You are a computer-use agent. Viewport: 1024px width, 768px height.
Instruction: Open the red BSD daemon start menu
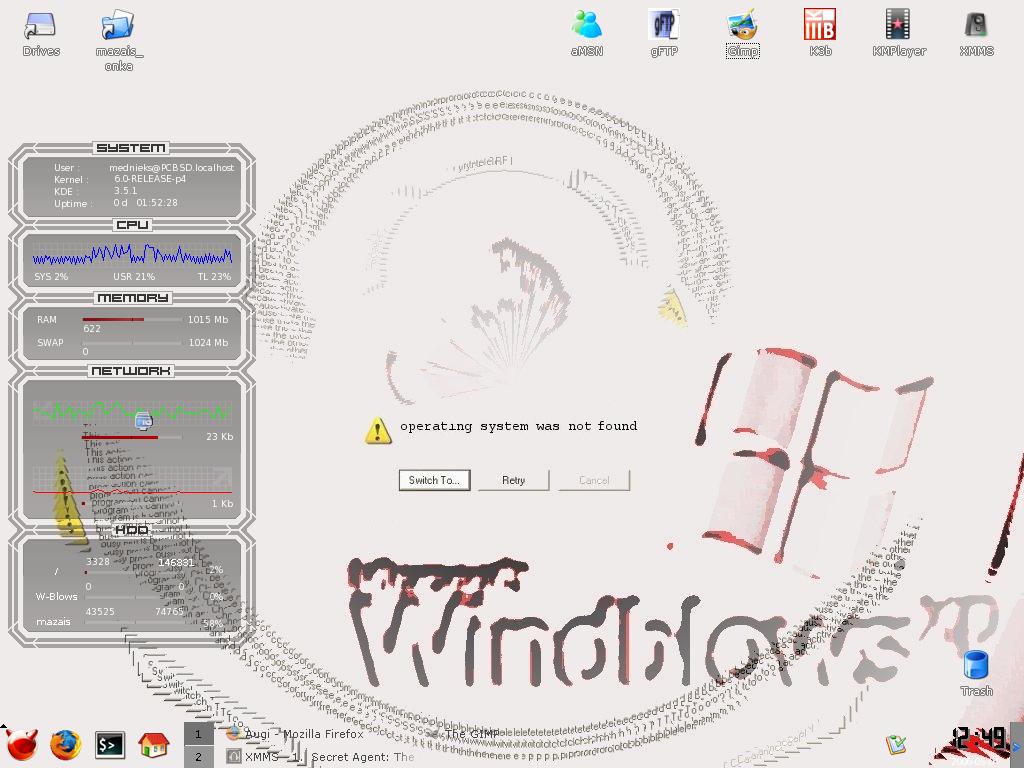coord(22,744)
